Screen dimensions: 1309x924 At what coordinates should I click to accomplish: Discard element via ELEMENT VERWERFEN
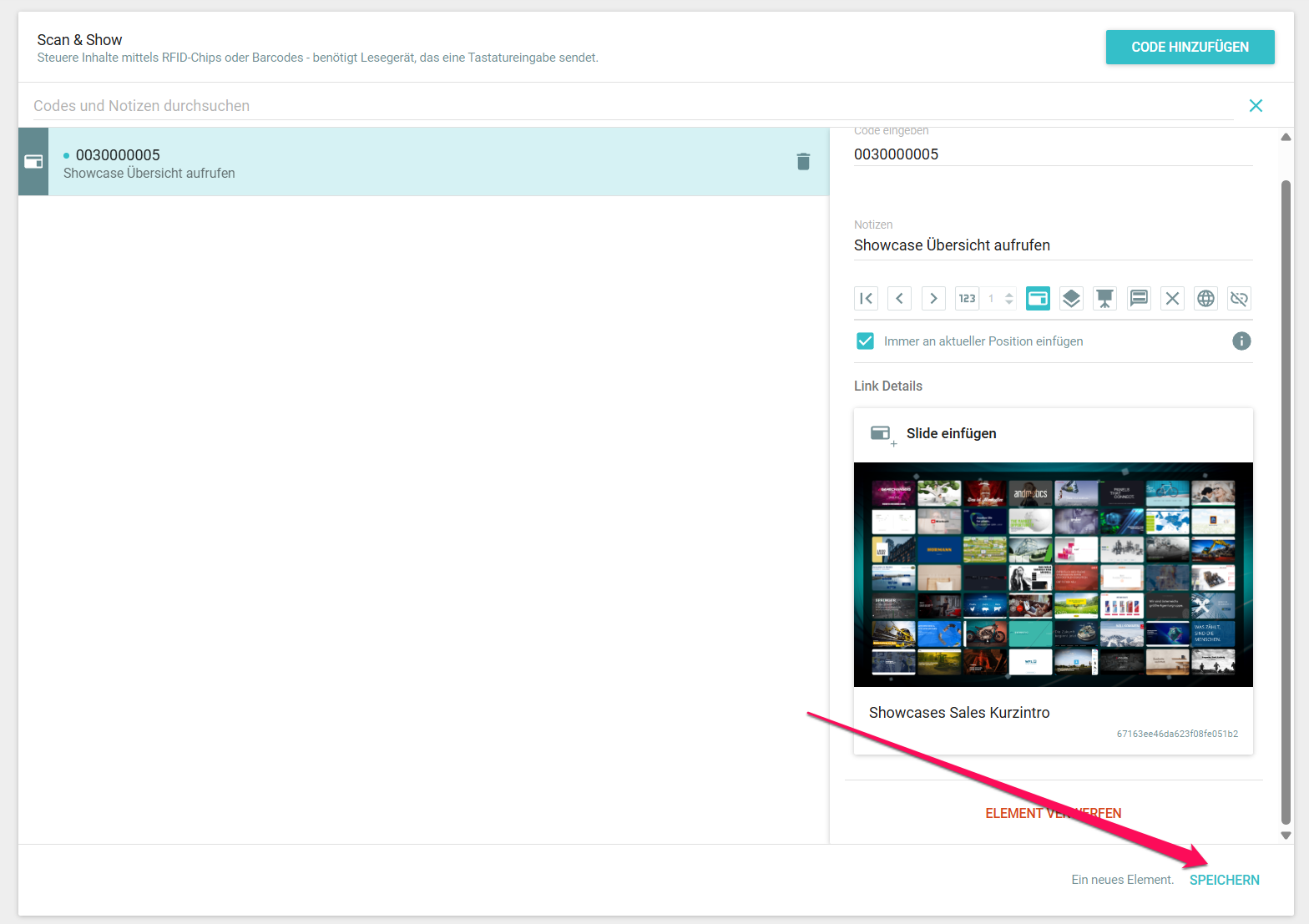(1053, 813)
